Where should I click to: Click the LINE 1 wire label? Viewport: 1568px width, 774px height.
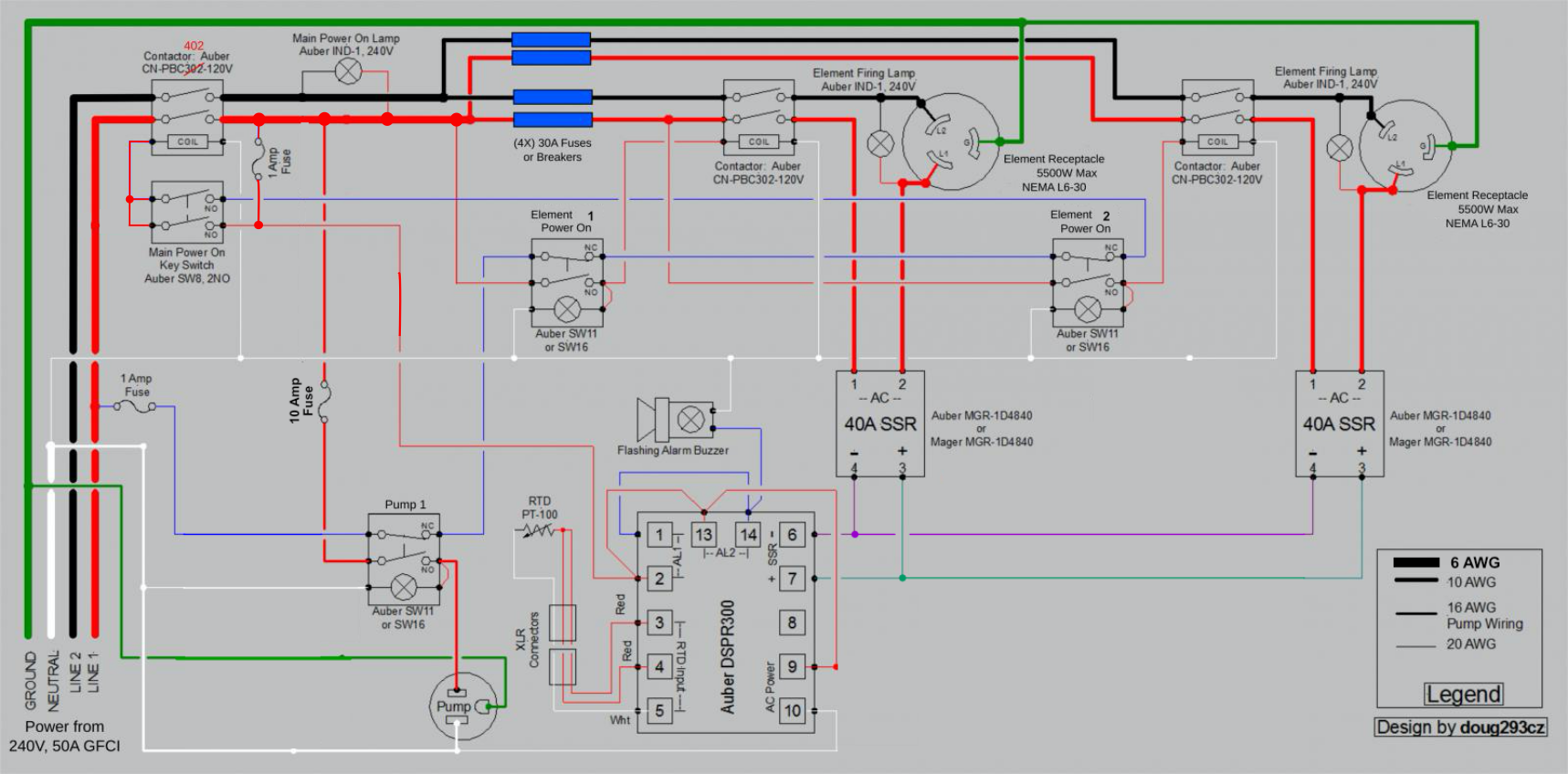[x=92, y=673]
